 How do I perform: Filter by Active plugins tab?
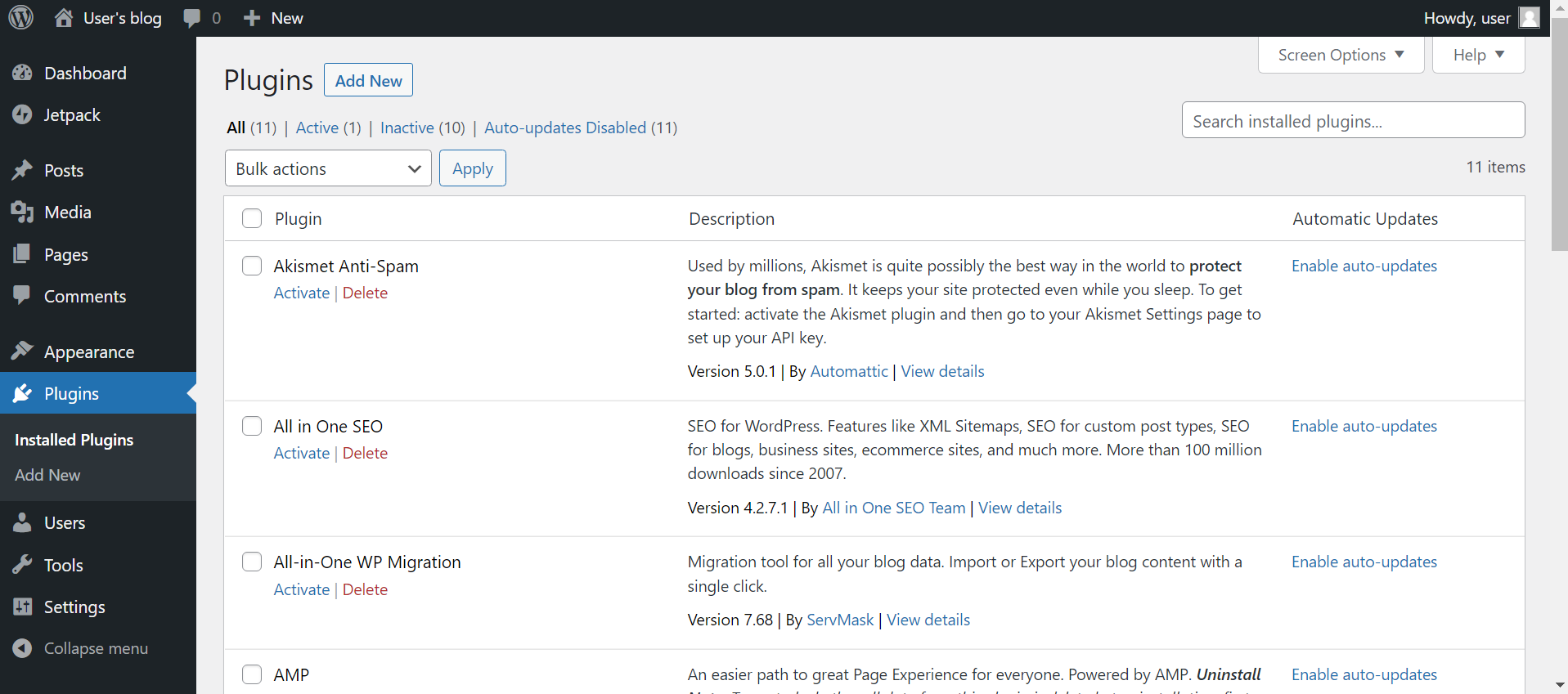[x=328, y=128]
